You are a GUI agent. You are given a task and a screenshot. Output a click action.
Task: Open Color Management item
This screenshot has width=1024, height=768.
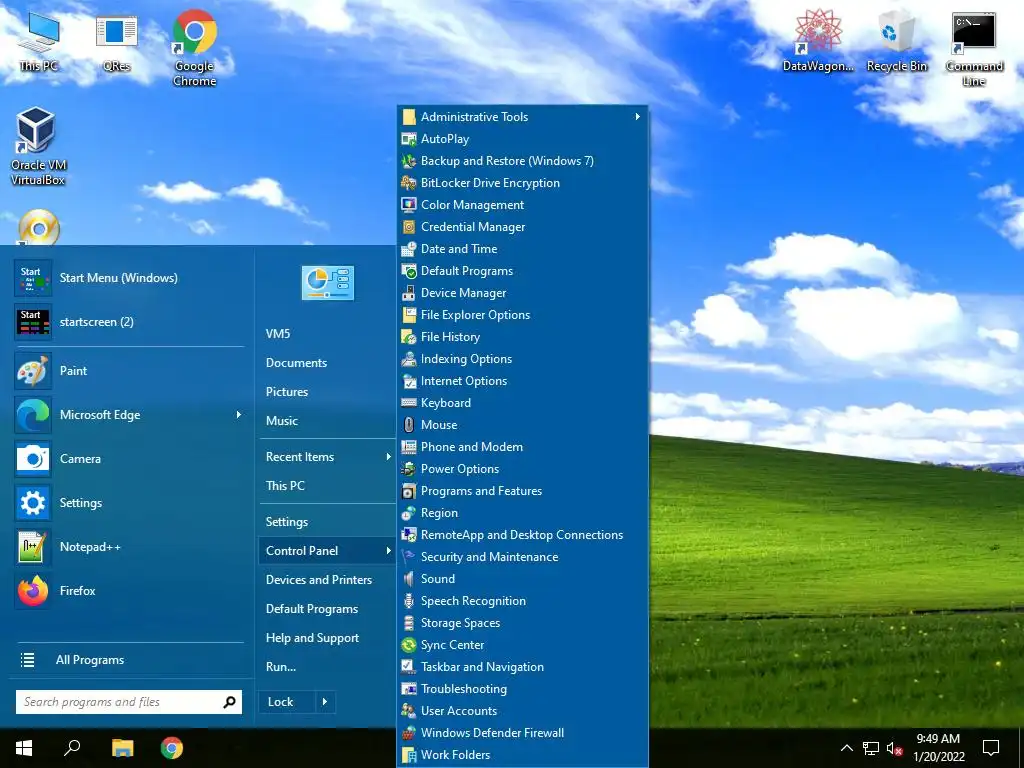tap(522, 204)
